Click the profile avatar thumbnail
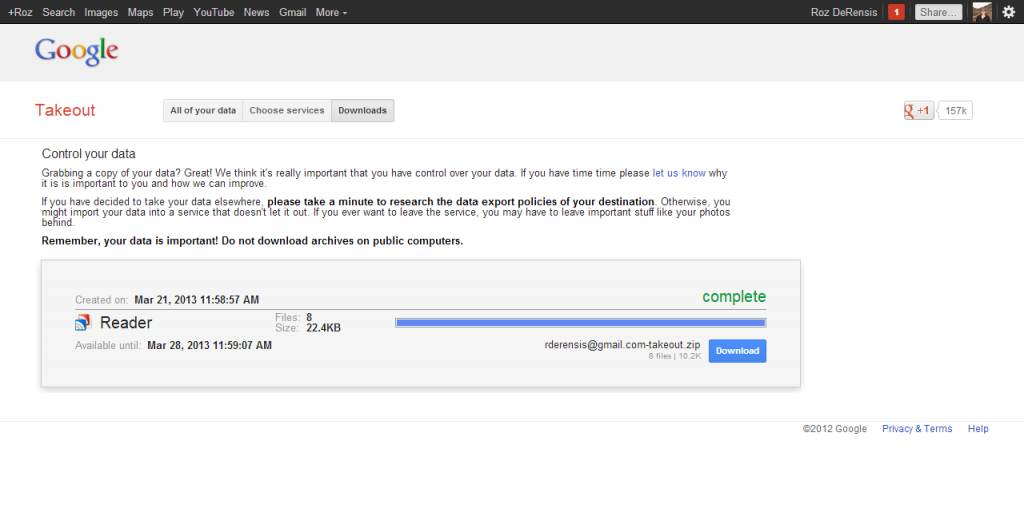 click(x=982, y=12)
